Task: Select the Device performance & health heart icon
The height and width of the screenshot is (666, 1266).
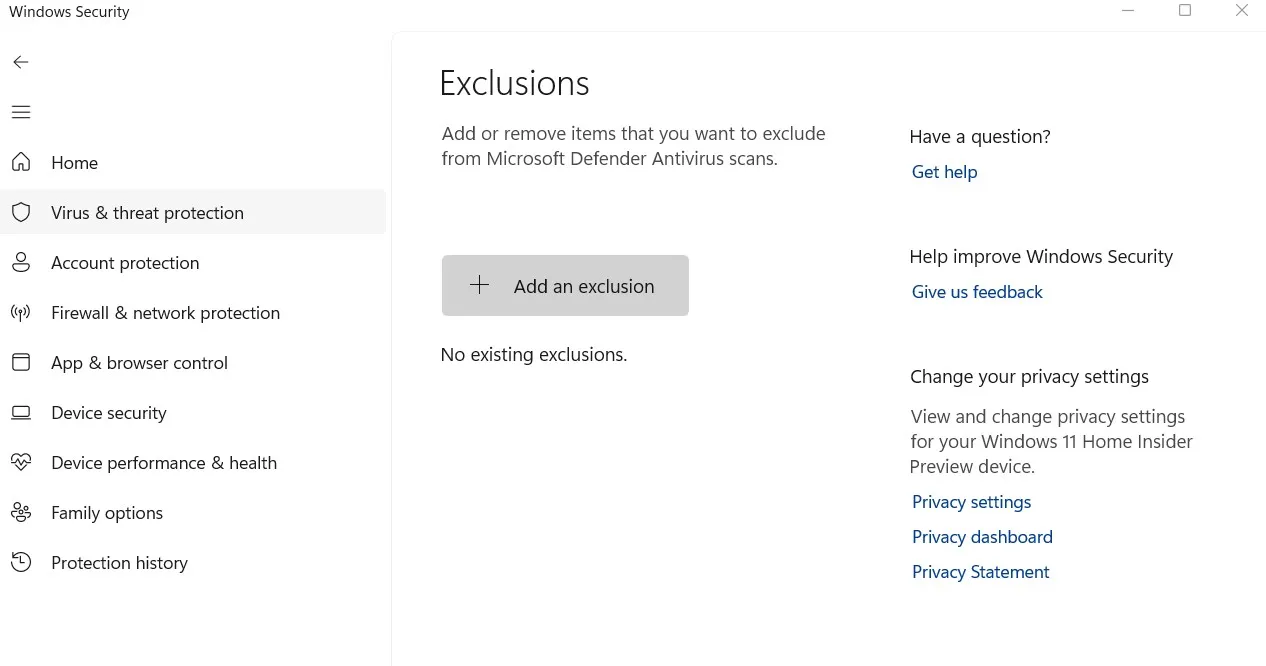Action: pos(21,462)
